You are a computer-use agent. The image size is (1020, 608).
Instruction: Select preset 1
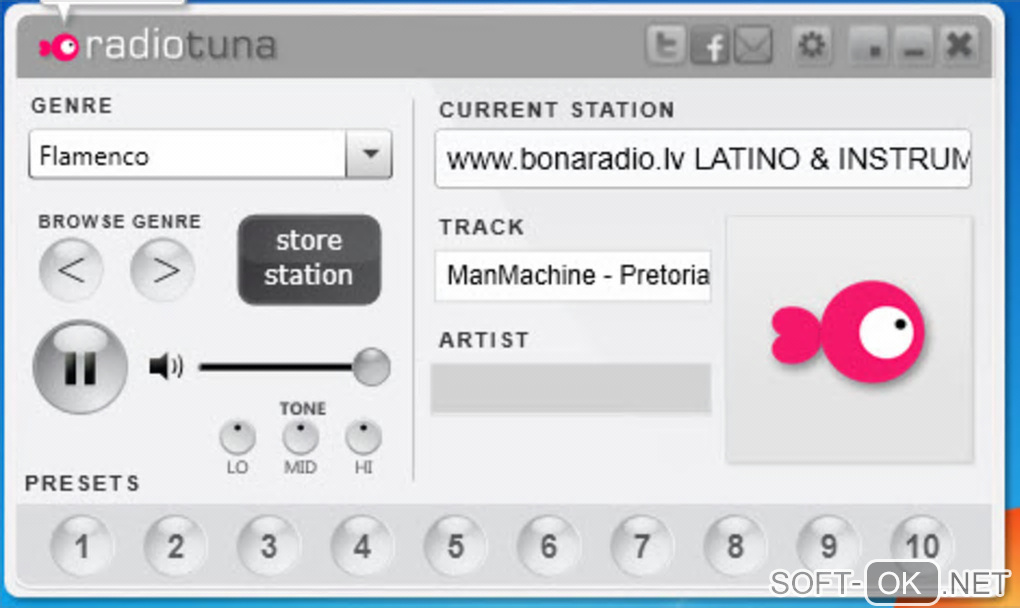[82, 546]
